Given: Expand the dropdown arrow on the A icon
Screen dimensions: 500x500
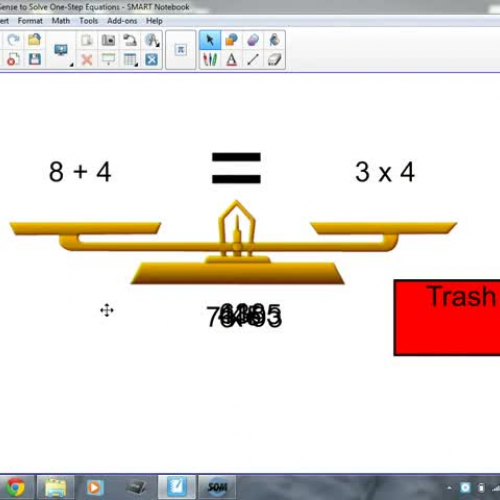Looking at the screenshot, I should click(158, 45).
